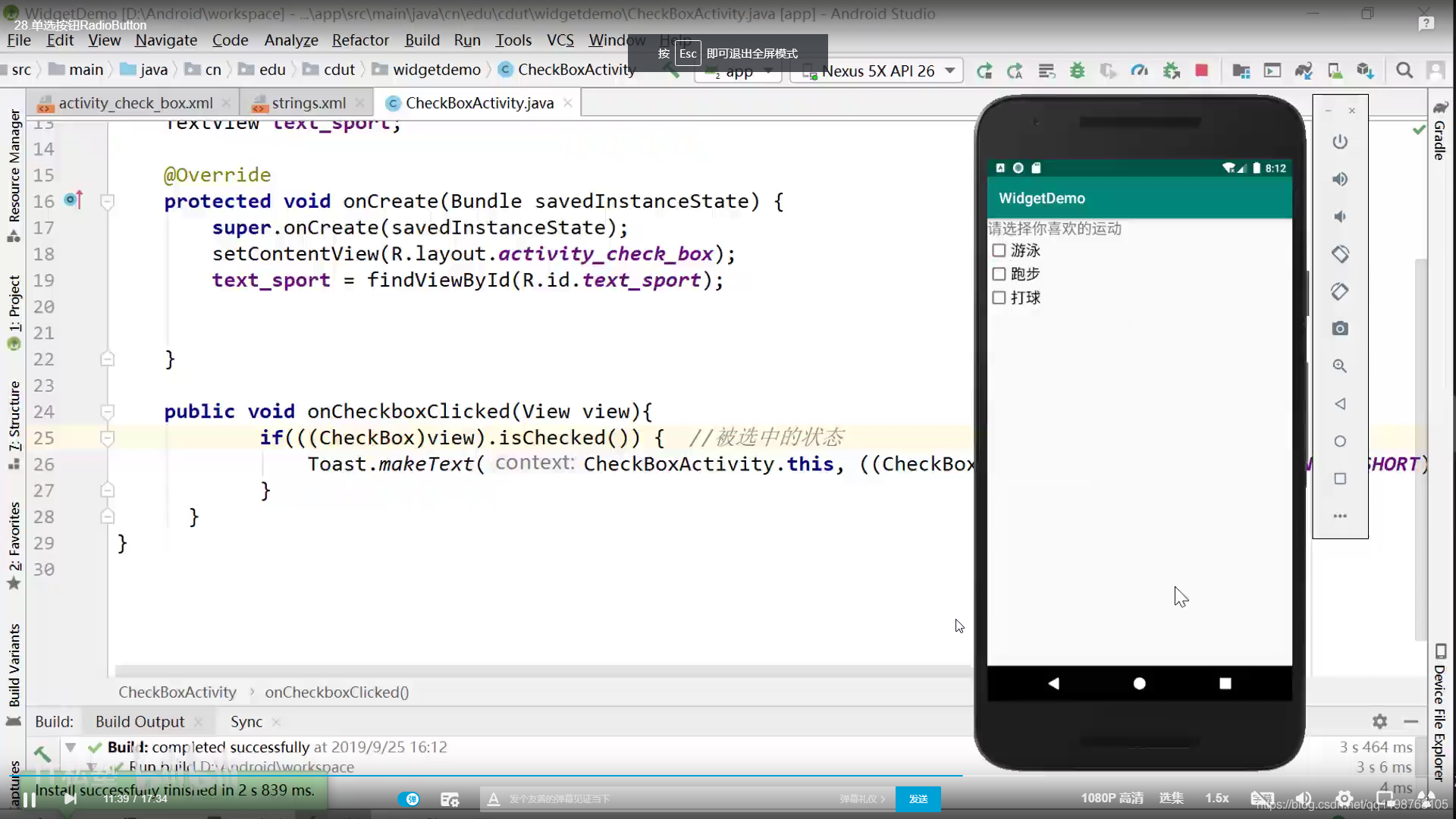Viewport: 1456px width, 819px height.
Task: Click the activity_check_box.xml editor tab
Action: 135,103
